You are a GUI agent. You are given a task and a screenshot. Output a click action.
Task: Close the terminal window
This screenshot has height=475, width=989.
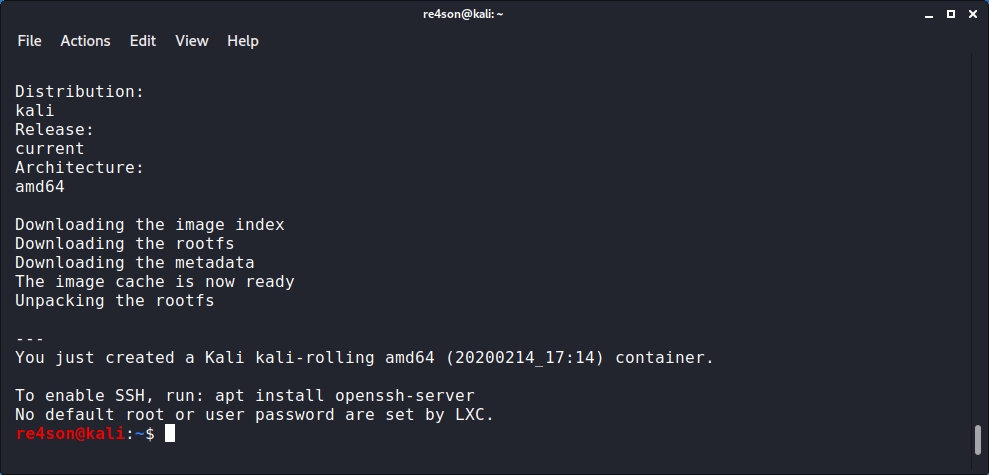(971, 13)
